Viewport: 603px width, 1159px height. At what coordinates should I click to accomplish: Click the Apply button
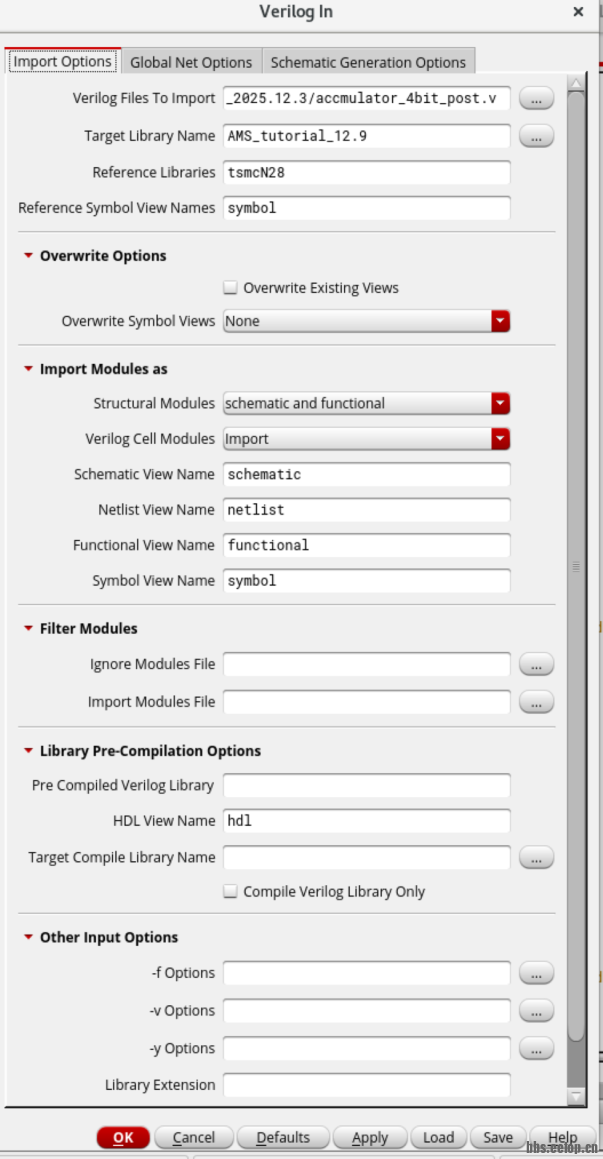pyautogui.click(x=369, y=1137)
